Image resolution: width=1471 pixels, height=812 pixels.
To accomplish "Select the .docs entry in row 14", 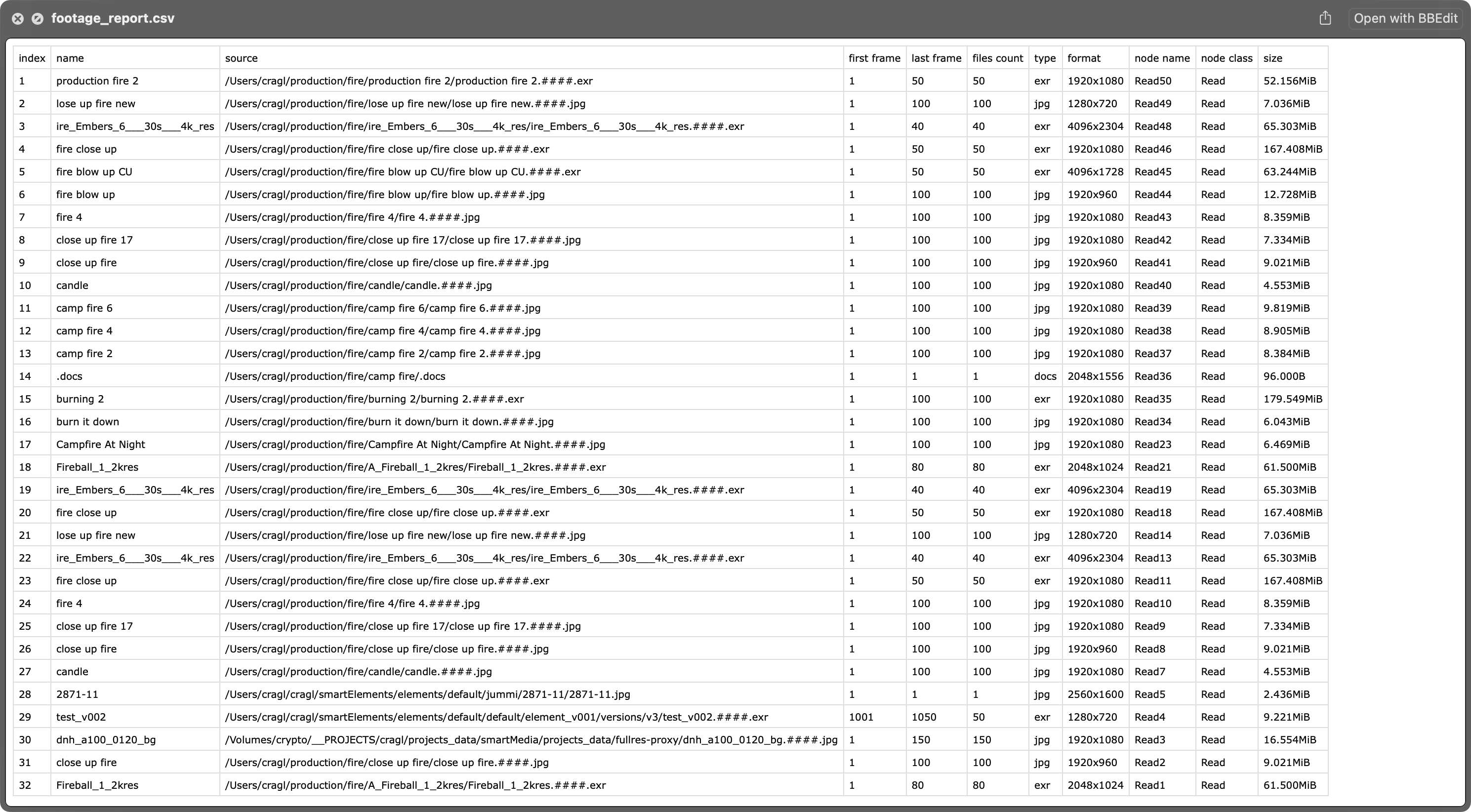I will 69,376.
